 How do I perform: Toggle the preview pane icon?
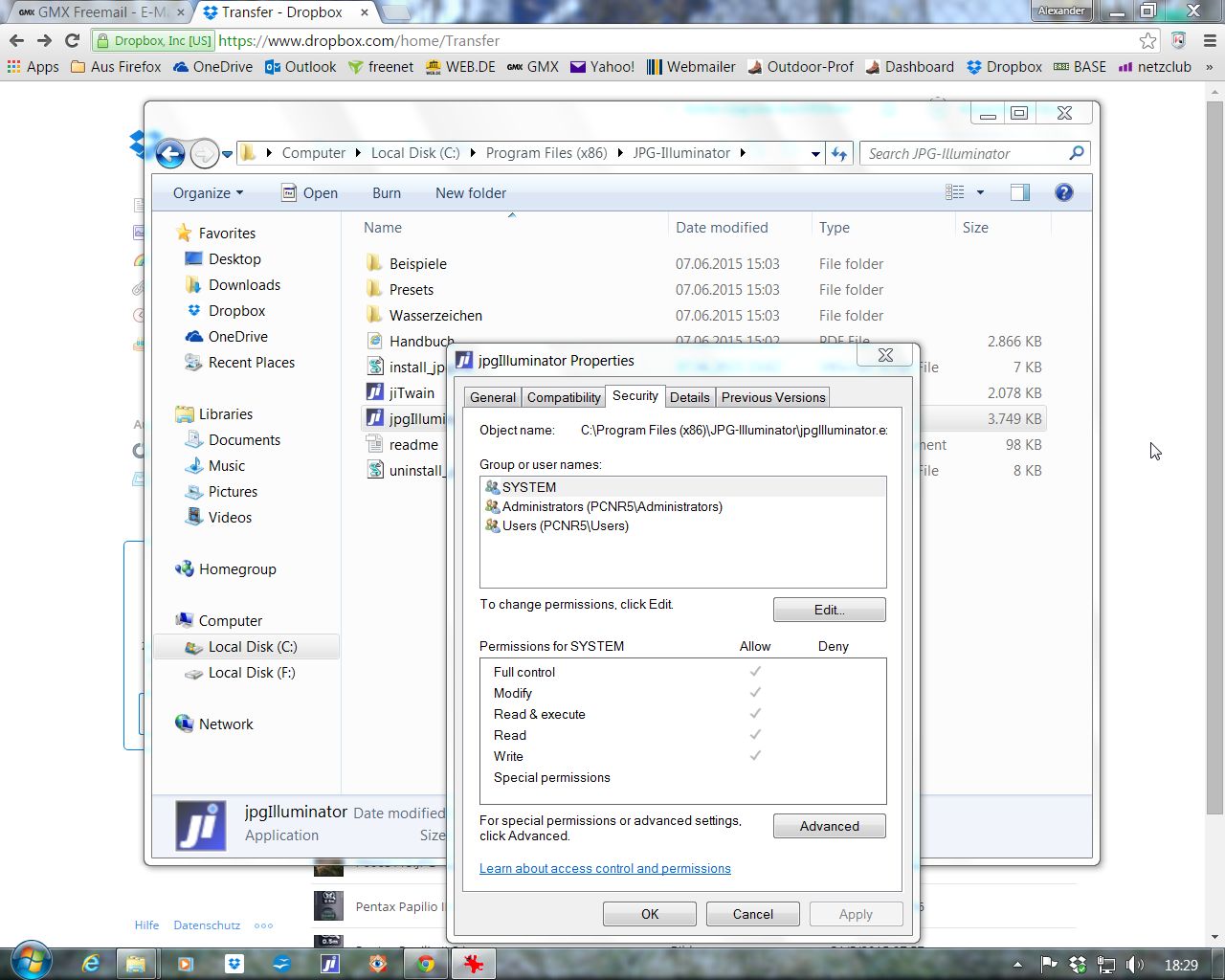[x=1020, y=192]
